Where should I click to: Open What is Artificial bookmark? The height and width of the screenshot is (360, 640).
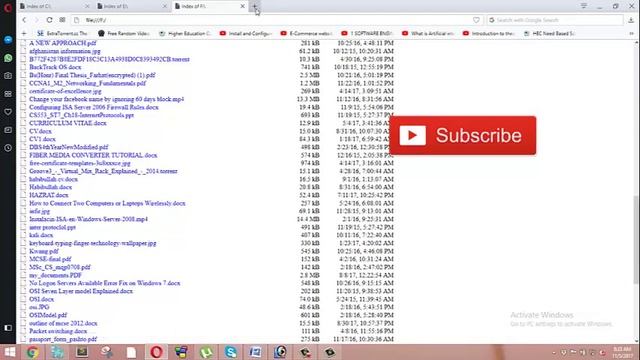[x=428, y=33]
